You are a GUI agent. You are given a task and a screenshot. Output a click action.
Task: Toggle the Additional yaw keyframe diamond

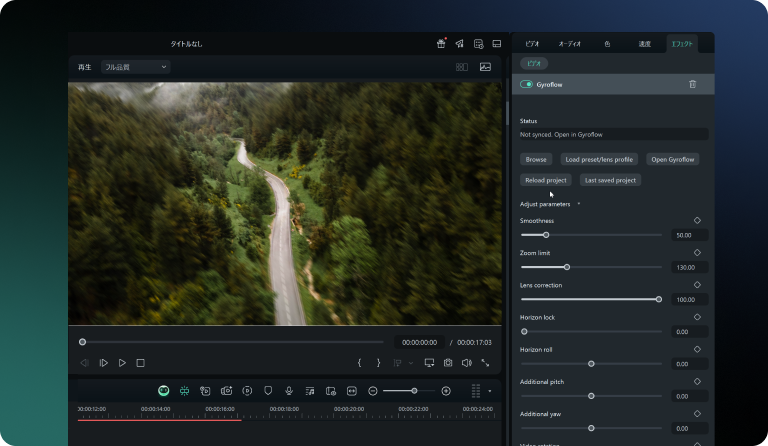[x=697, y=414]
